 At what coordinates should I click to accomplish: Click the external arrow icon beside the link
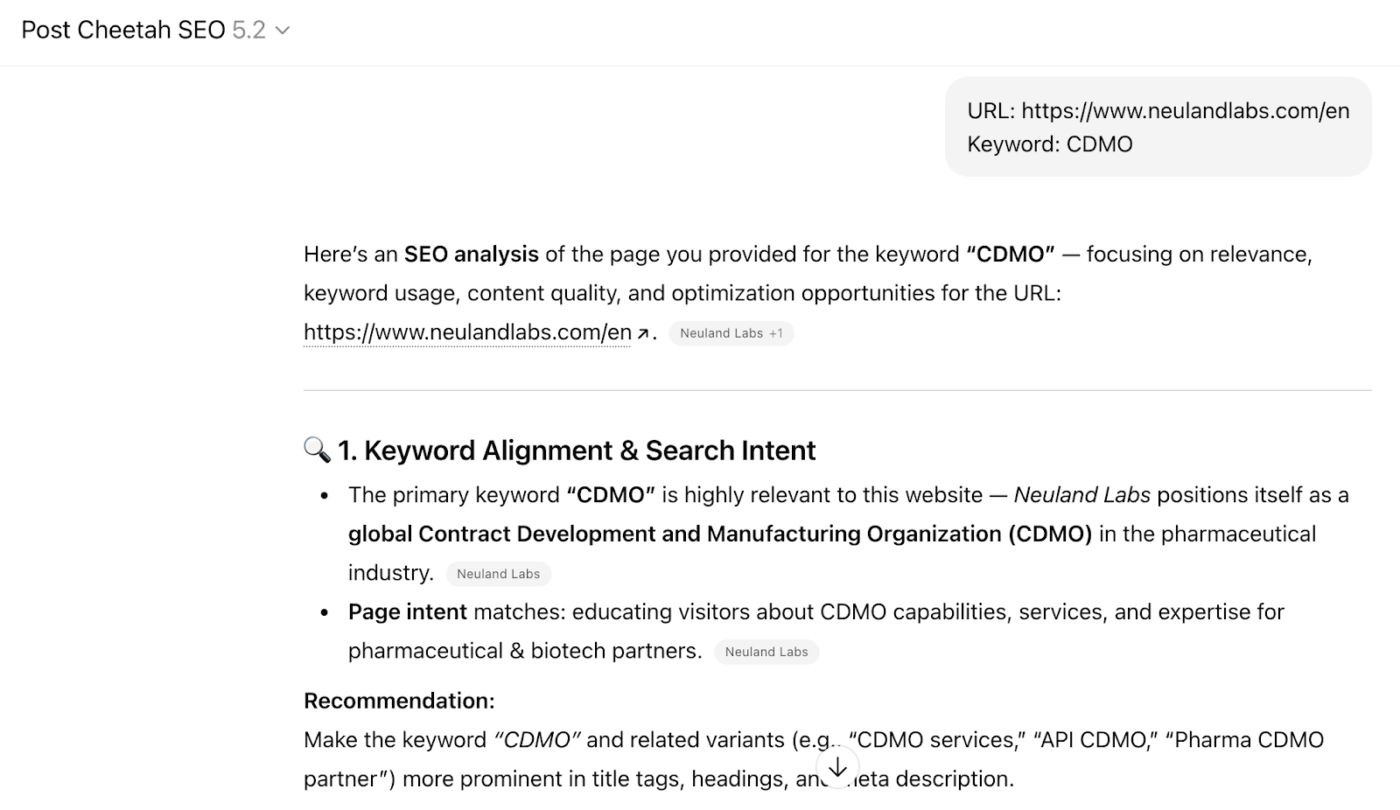click(642, 333)
